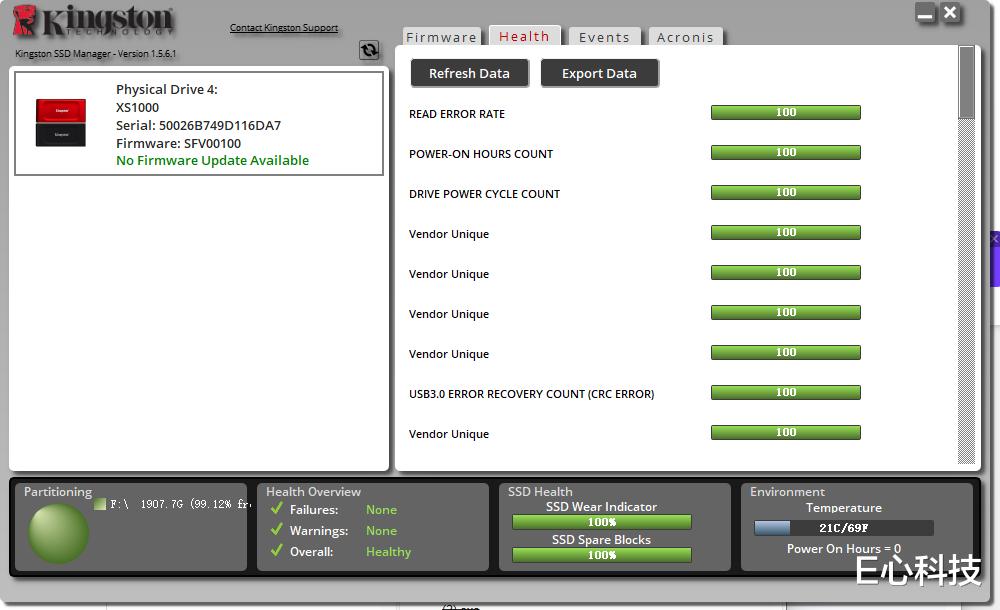Switch to the Acronis tab

(685, 37)
